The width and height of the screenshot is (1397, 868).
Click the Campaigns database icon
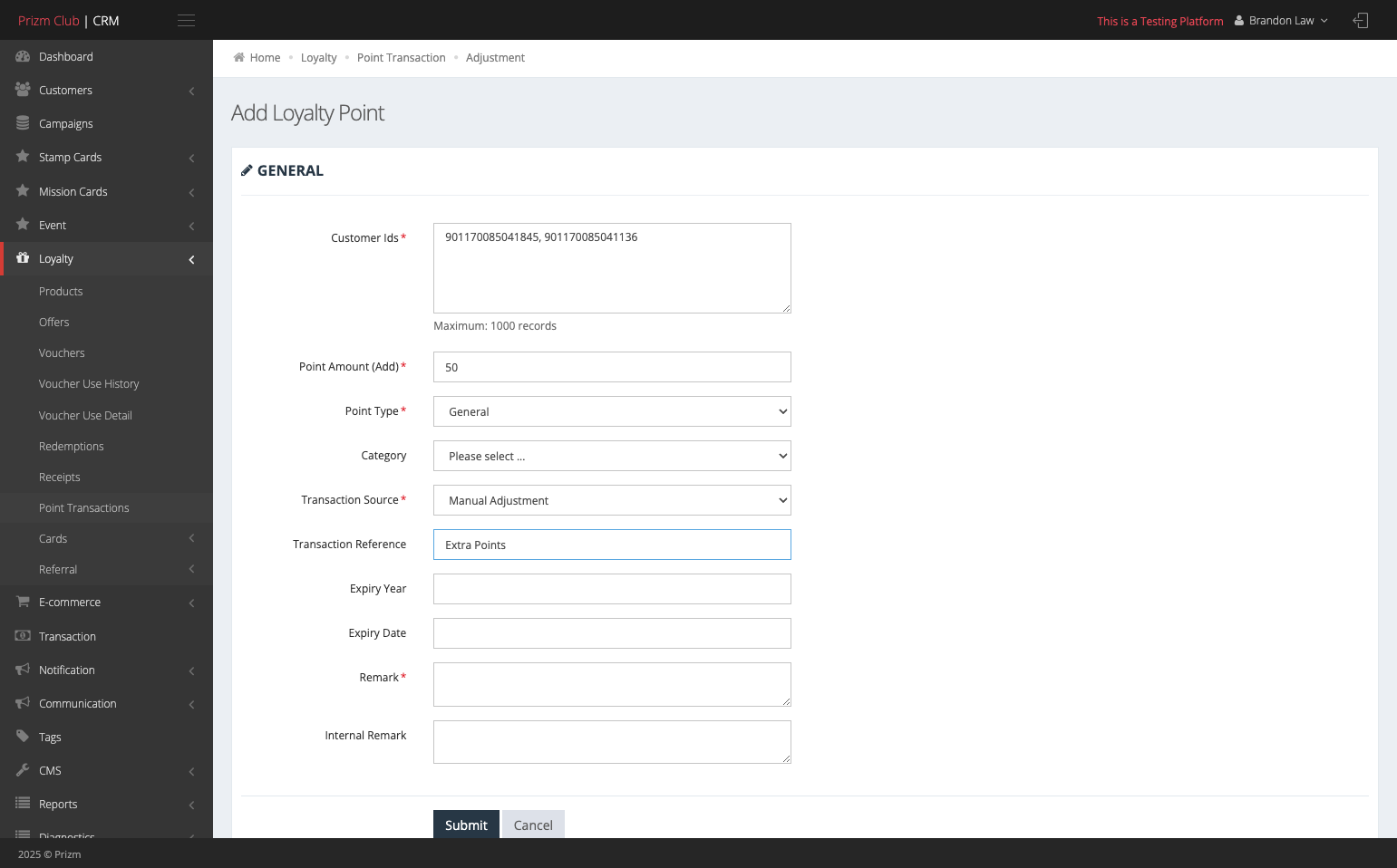click(x=23, y=123)
